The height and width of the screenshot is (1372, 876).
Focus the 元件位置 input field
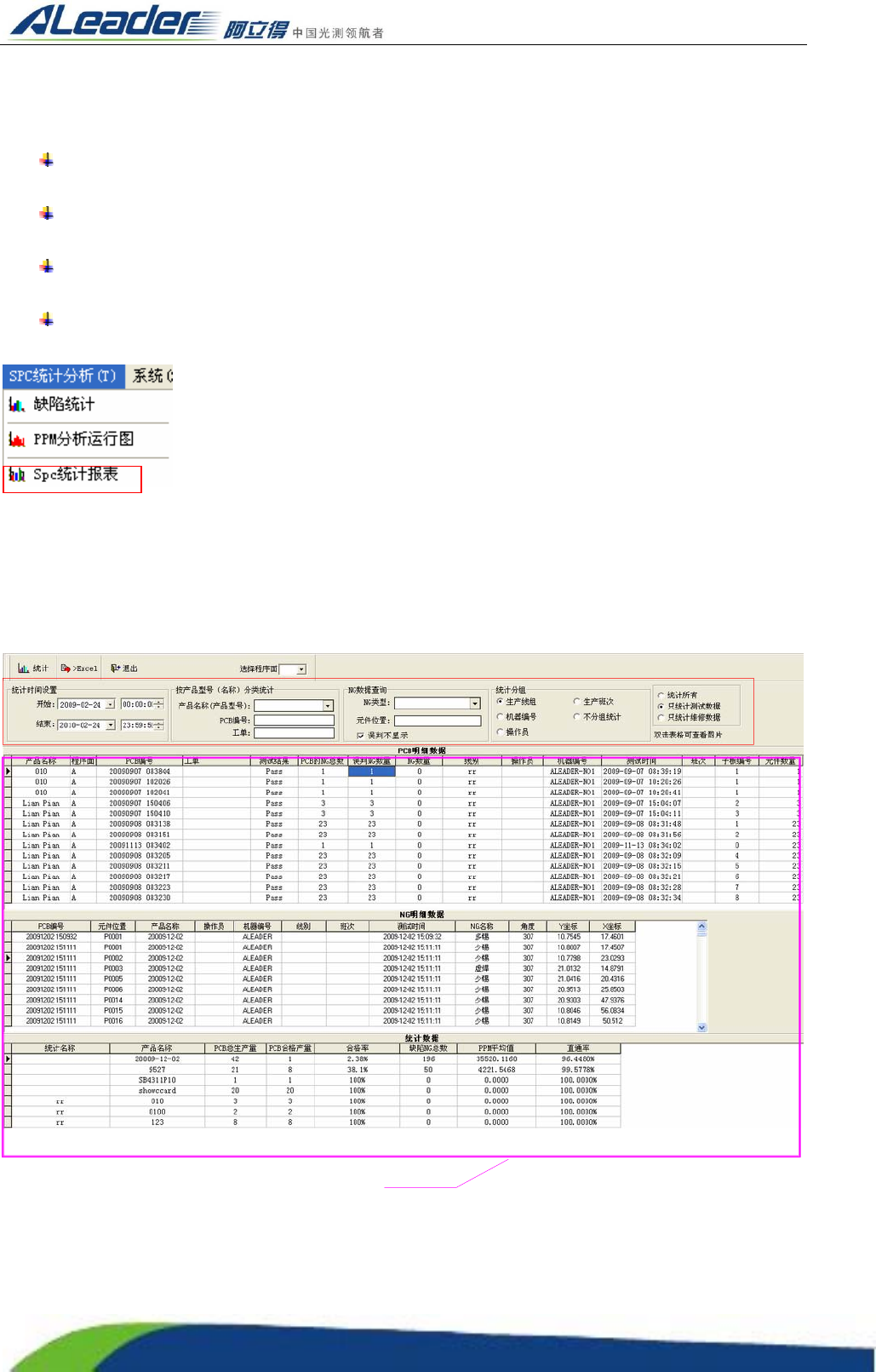tap(438, 720)
